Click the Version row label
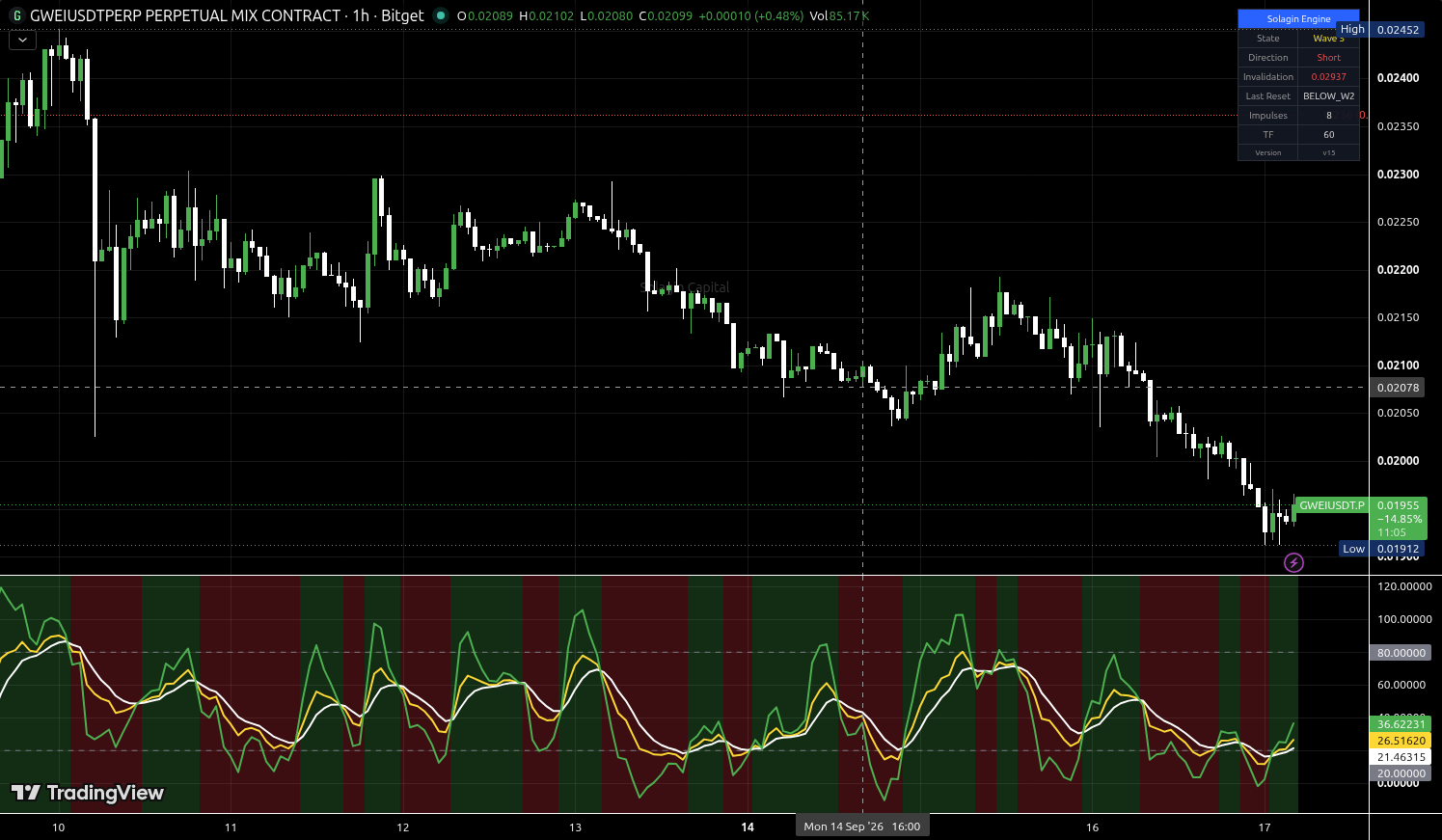This screenshot has width=1442, height=840. point(1268,152)
